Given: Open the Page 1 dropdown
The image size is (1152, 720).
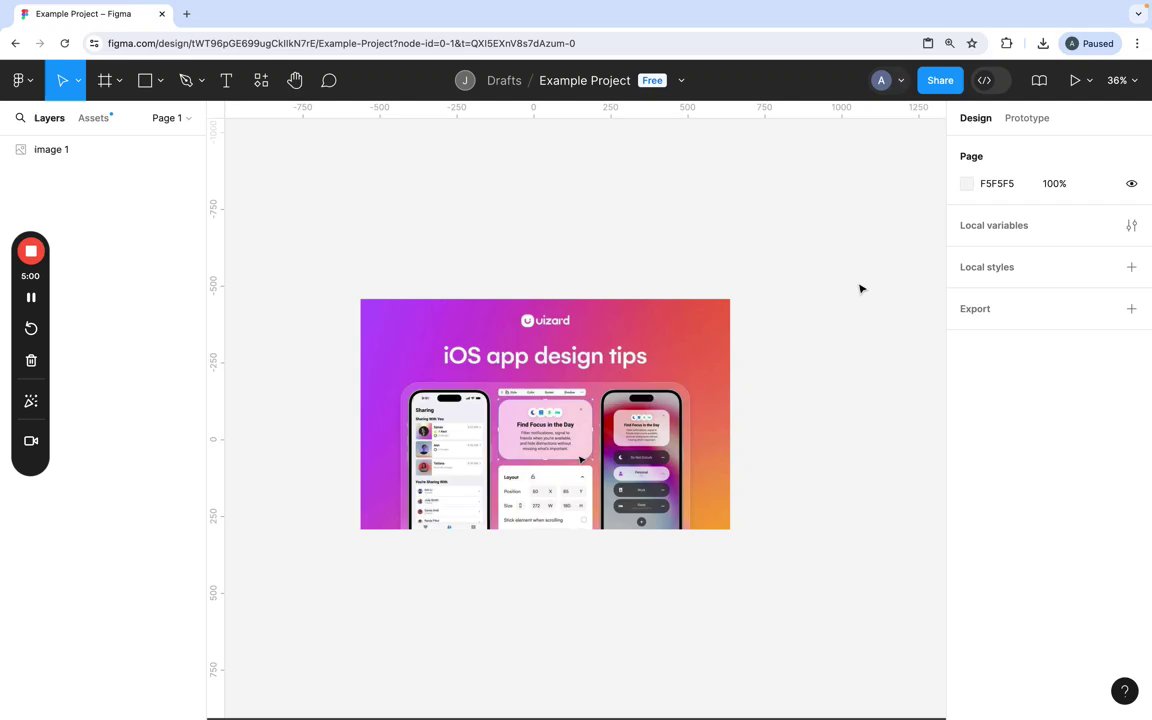Looking at the screenshot, I should coord(171,118).
